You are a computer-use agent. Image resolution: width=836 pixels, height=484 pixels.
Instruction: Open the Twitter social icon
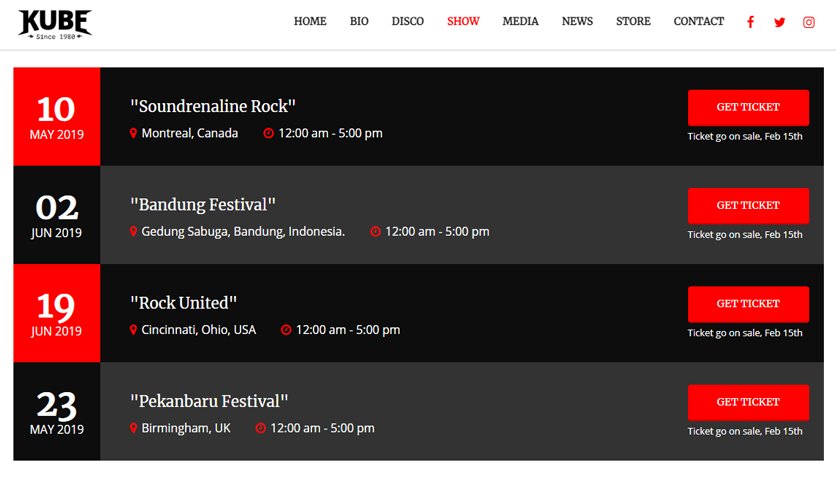[779, 22]
